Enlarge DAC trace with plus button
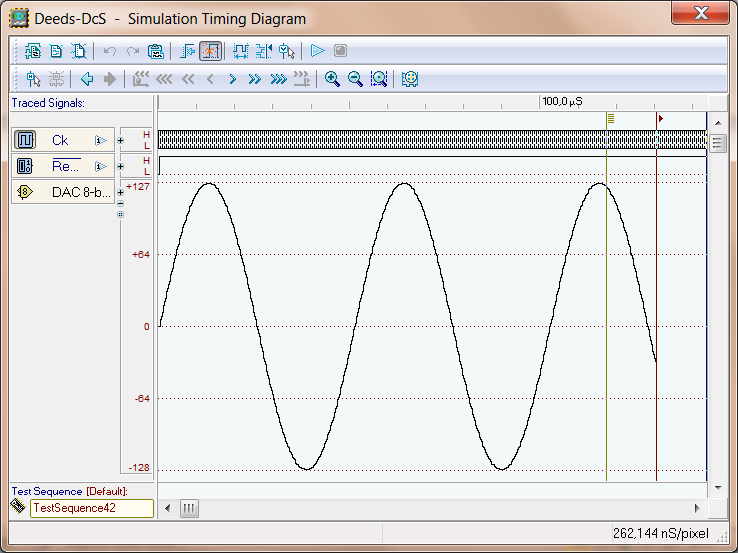738x553 pixels. [x=120, y=192]
